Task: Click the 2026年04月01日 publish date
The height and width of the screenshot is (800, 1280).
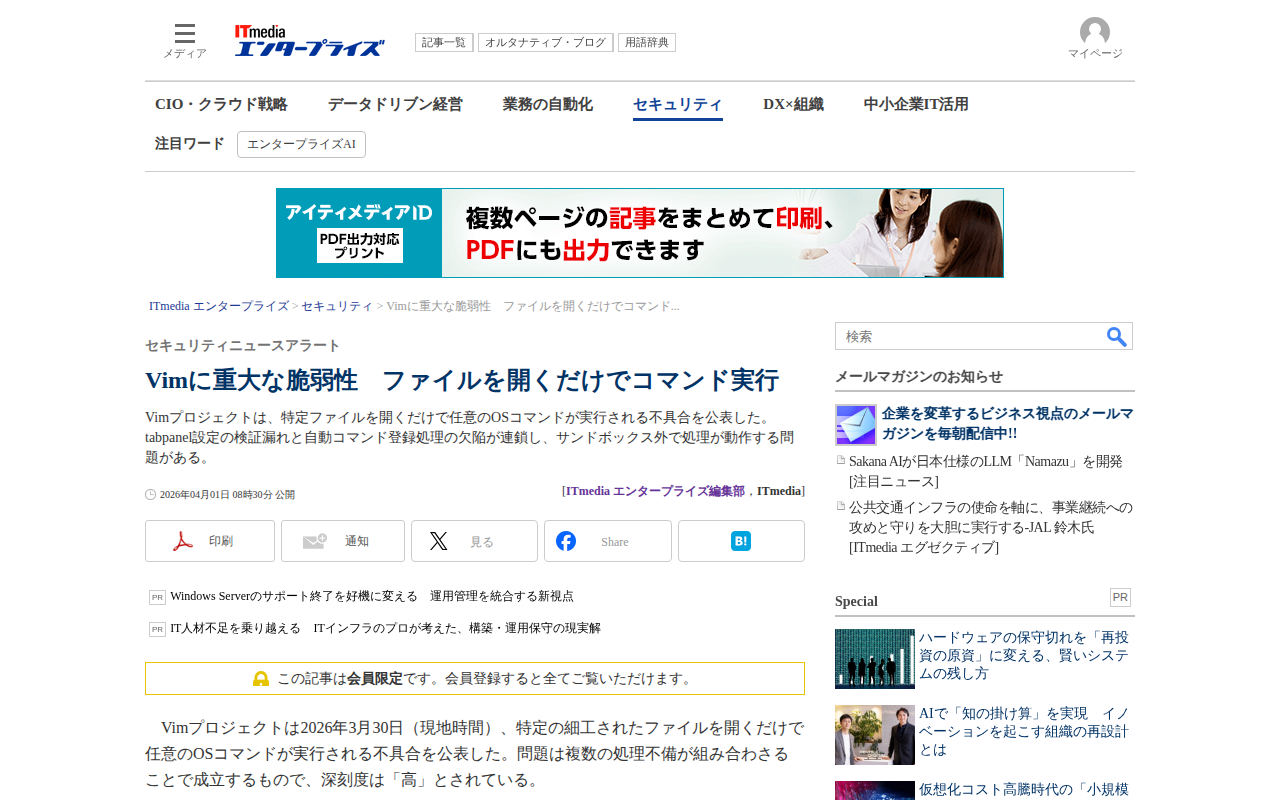Action: pyautogui.click(x=227, y=495)
